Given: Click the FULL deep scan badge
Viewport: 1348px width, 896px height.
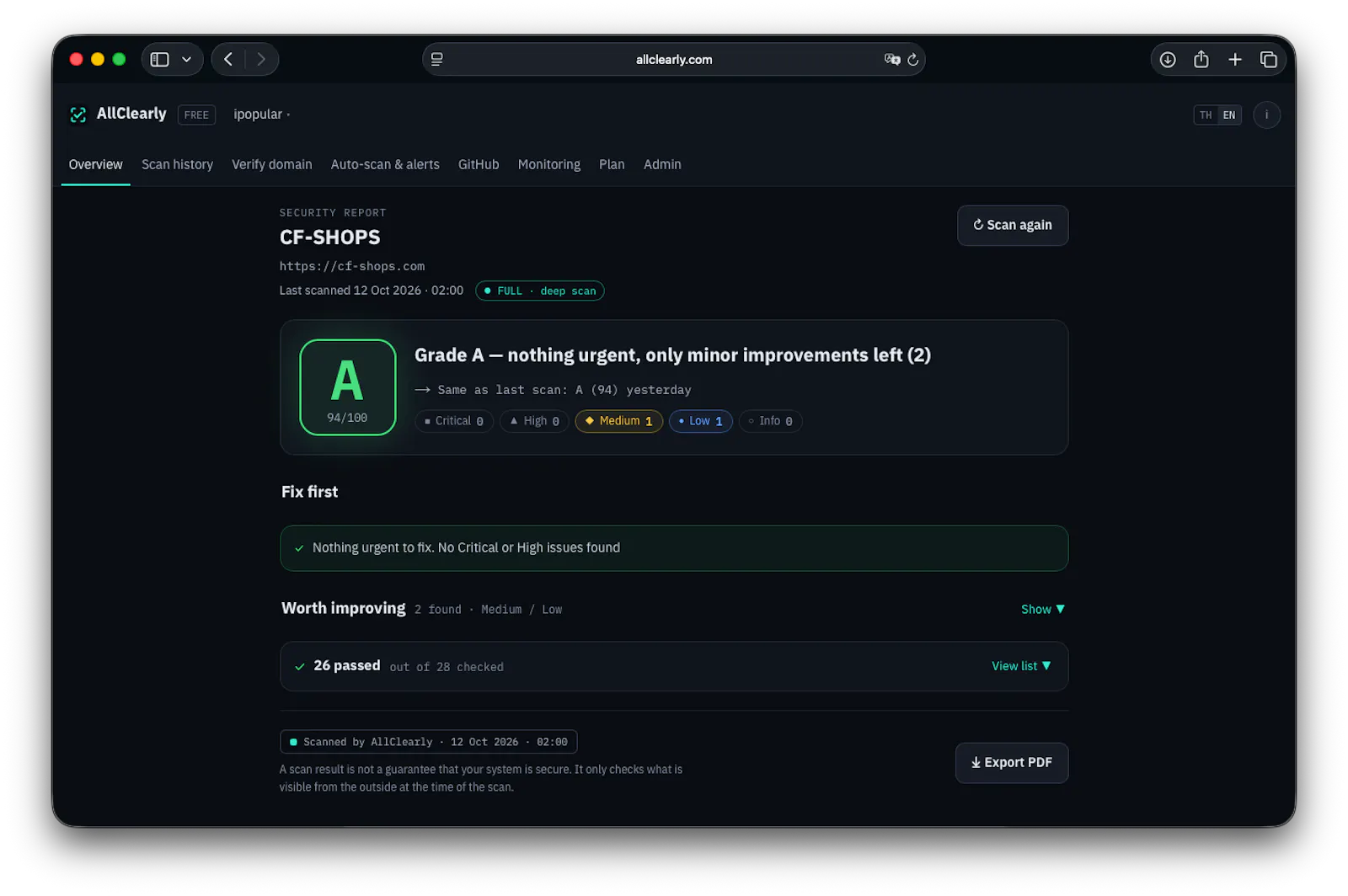Looking at the screenshot, I should pos(540,291).
